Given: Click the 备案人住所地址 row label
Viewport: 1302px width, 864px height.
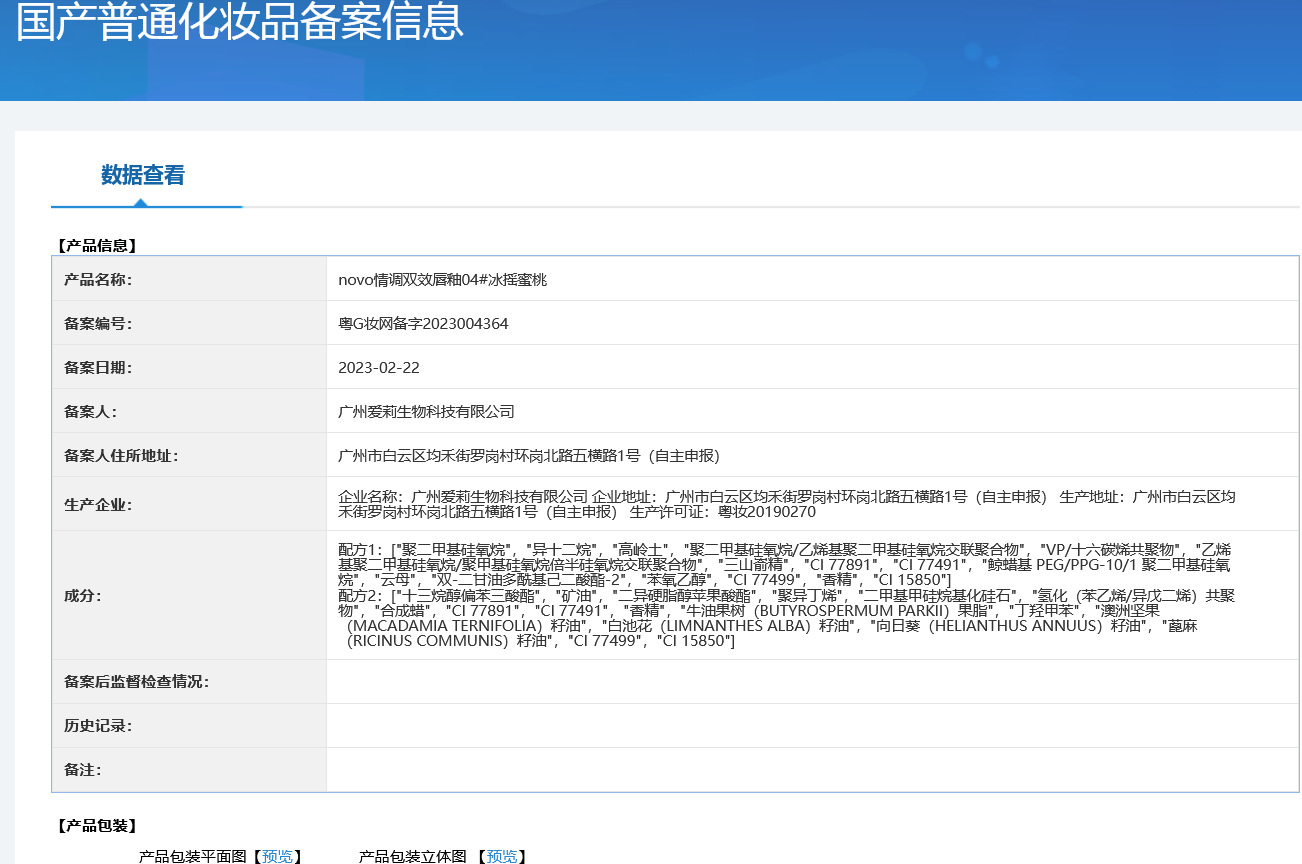Looking at the screenshot, I should pyautogui.click(x=121, y=456).
